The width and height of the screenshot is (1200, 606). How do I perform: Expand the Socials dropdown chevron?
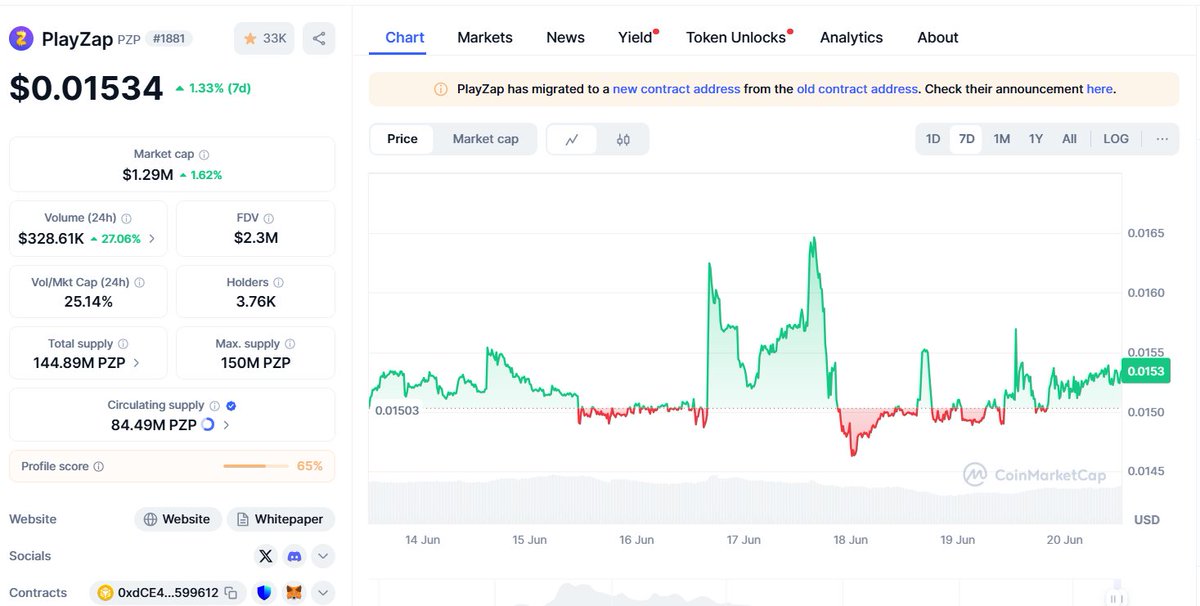tap(323, 556)
